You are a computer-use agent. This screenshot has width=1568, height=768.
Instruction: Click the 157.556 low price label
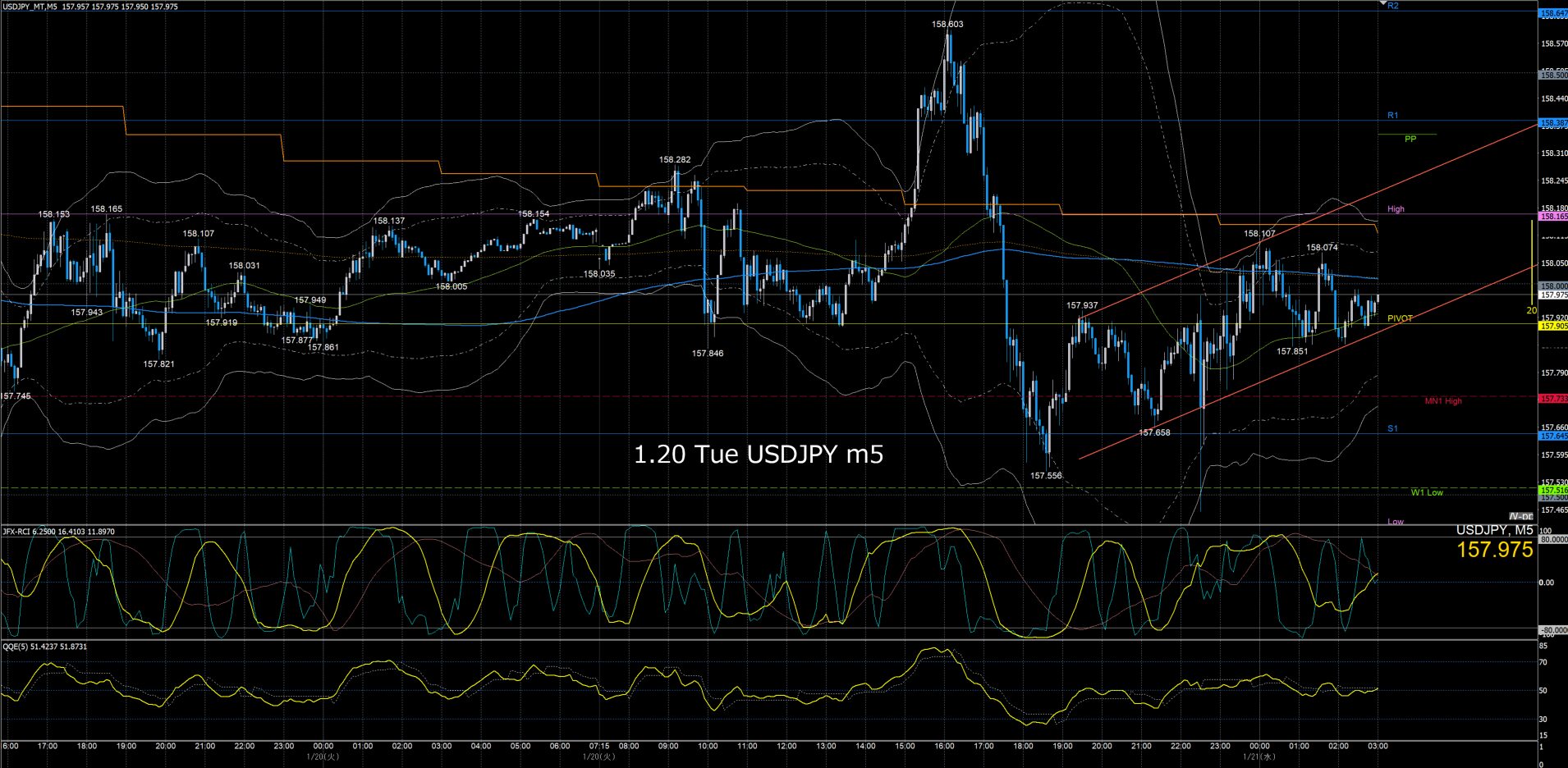pos(1046,476)
